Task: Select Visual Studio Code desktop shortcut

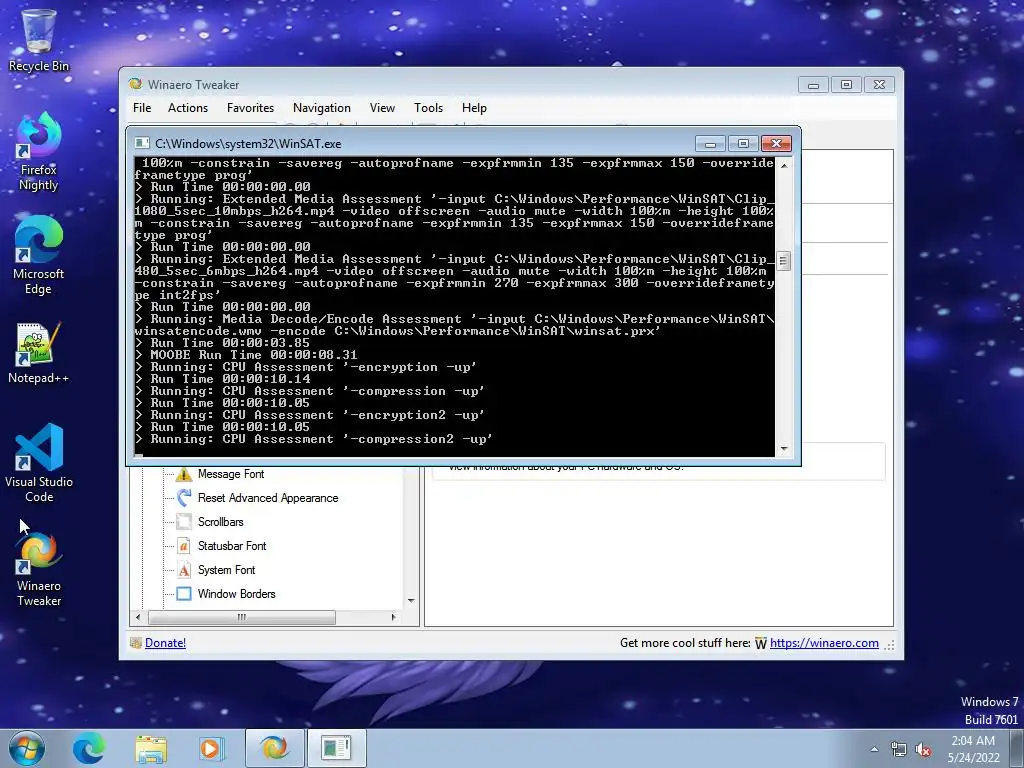Action: pyautogui.click(x=39, y=463)
